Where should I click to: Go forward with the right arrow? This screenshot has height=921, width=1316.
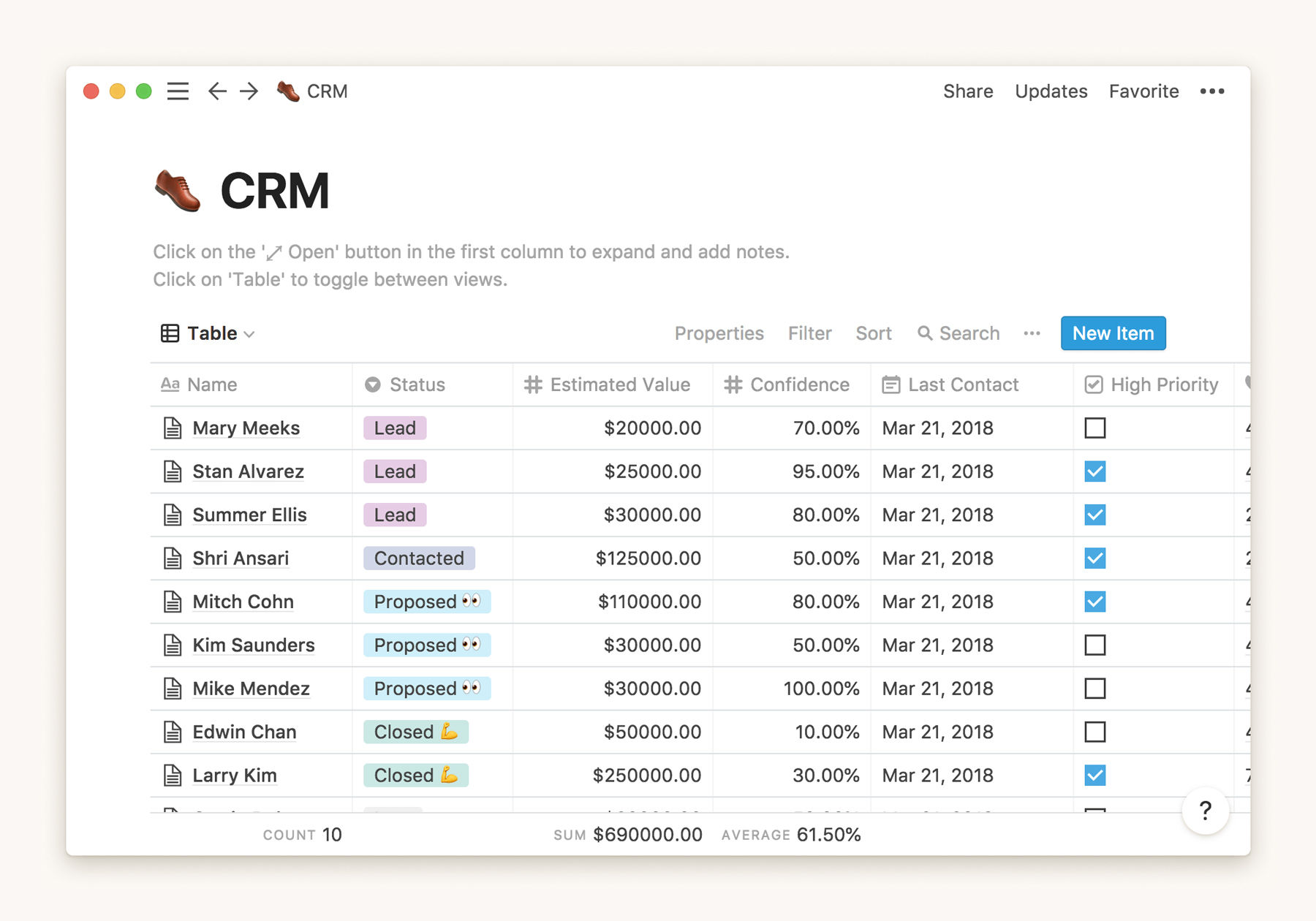249,91
